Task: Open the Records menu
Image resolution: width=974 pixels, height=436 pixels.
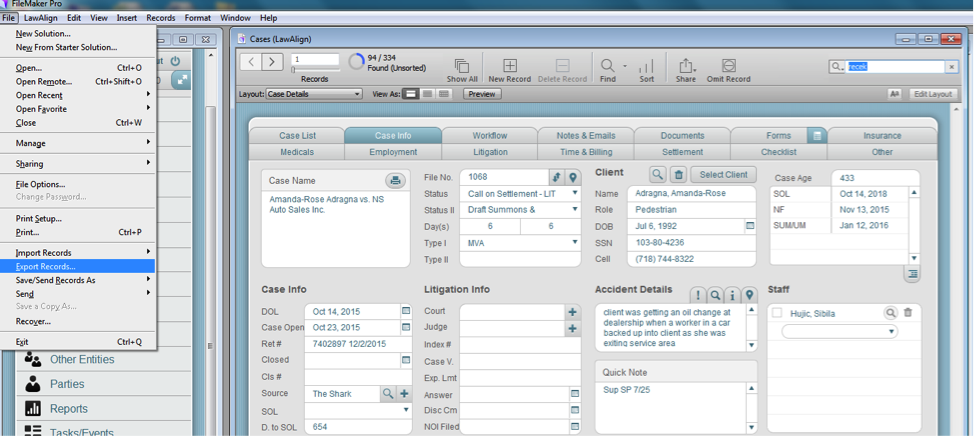Action: (161, 18)
